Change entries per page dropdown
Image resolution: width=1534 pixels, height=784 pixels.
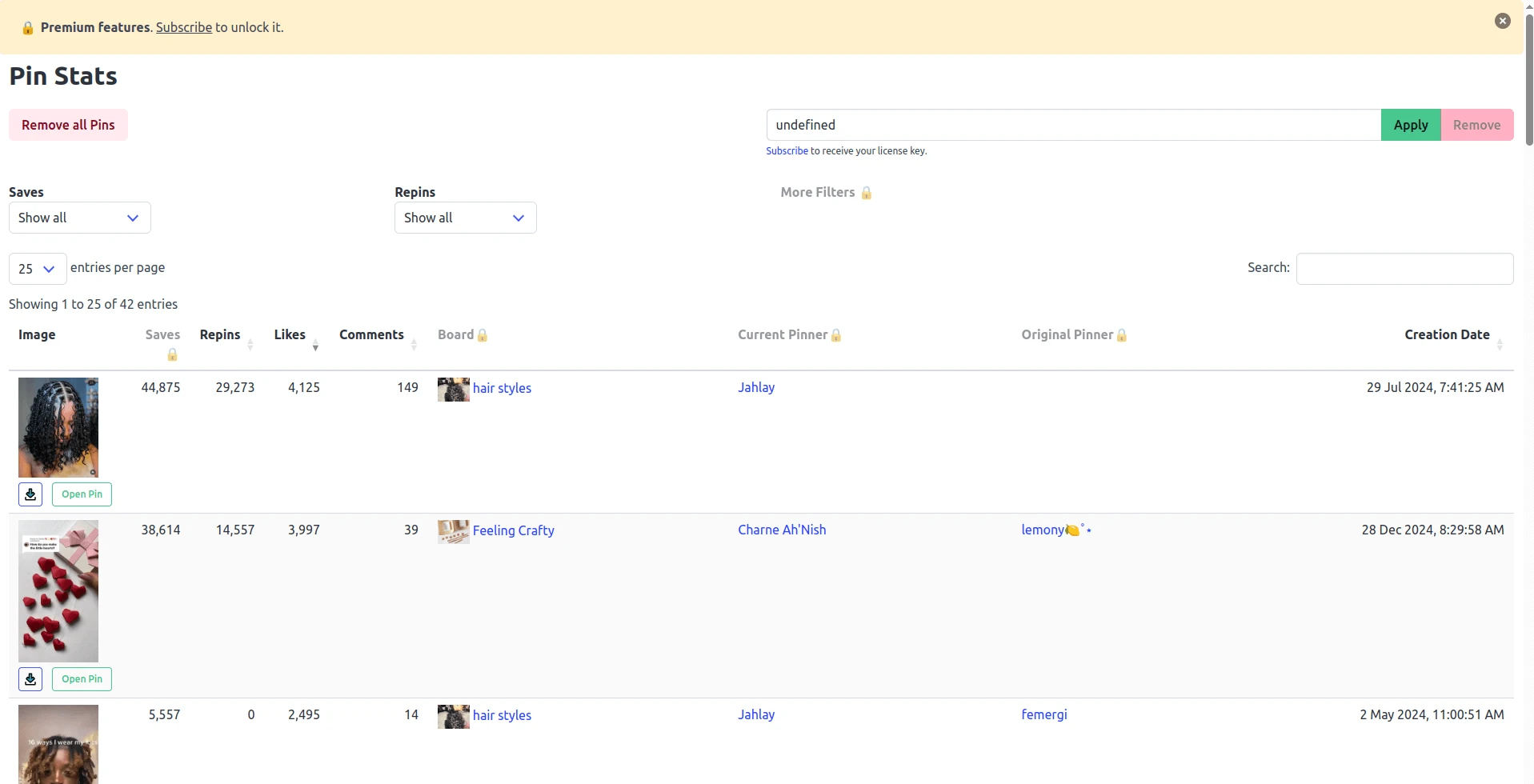tap(38, 269)
